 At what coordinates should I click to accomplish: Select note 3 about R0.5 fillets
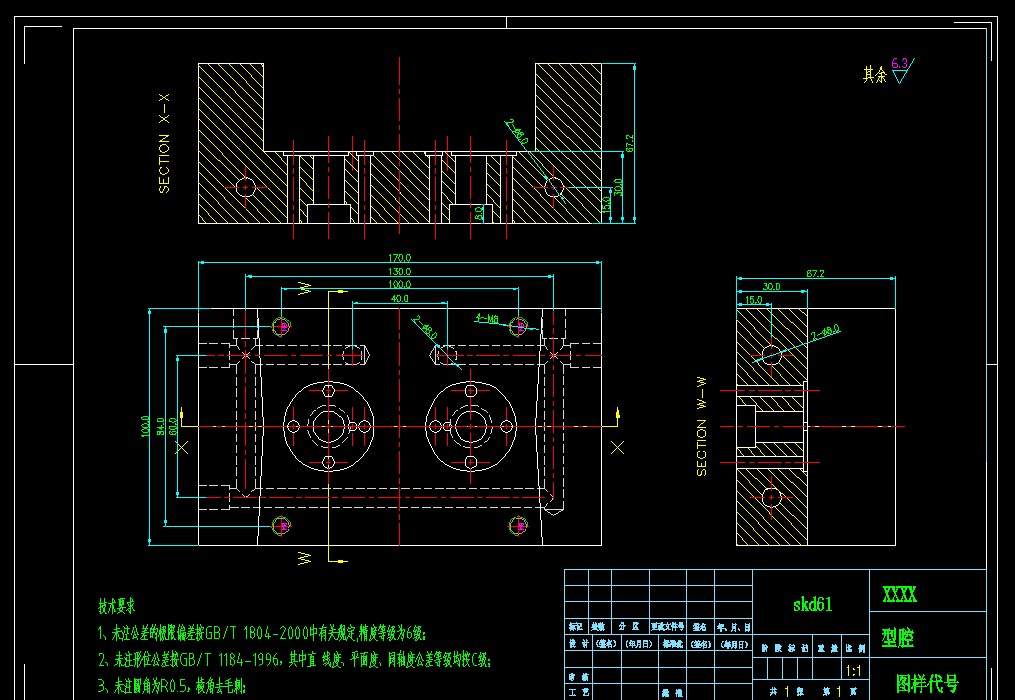pyautogui.click(x=172, y=686)
